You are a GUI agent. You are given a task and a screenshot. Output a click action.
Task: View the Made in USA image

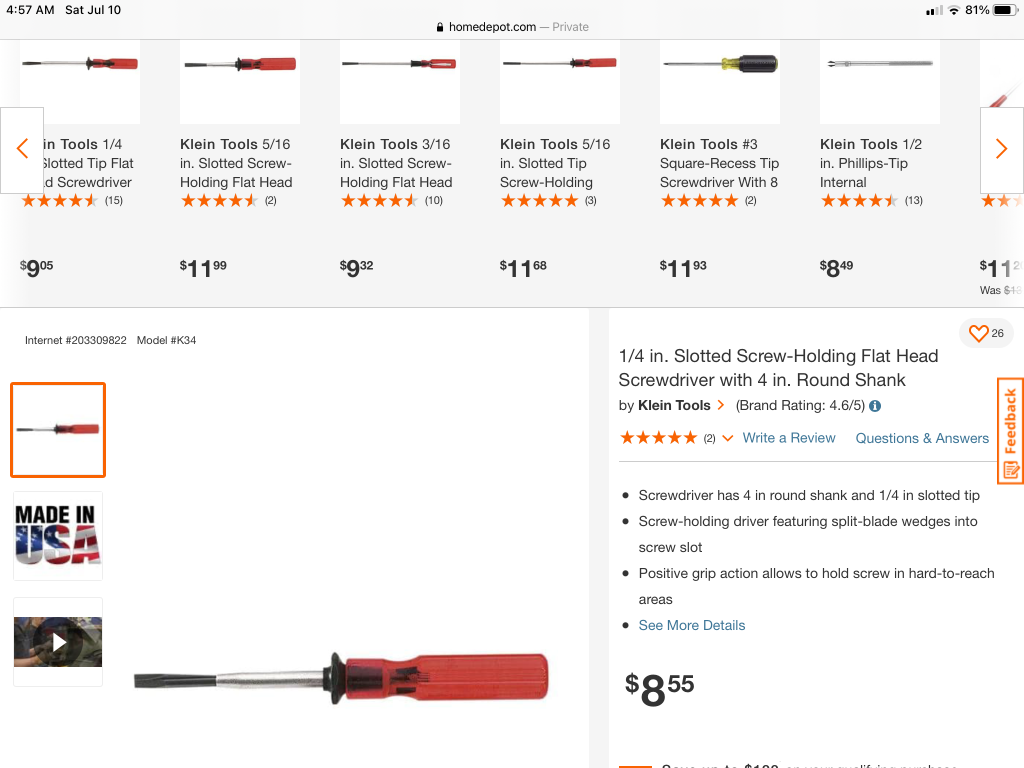pyautogui.click(x=58, y=535)
